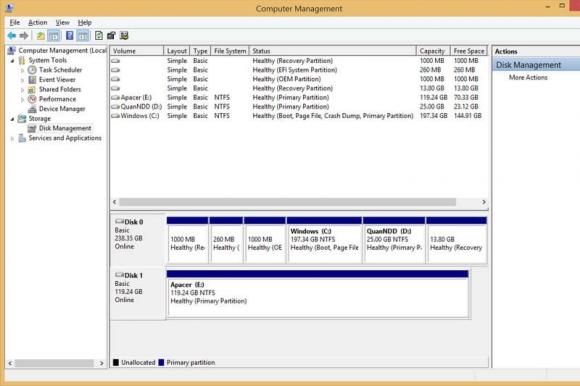Viewport: 580px width, 386px height.
Task: Click the 144.91 GB free space cell
Action: pyautogui.click(x=468, y=116)
